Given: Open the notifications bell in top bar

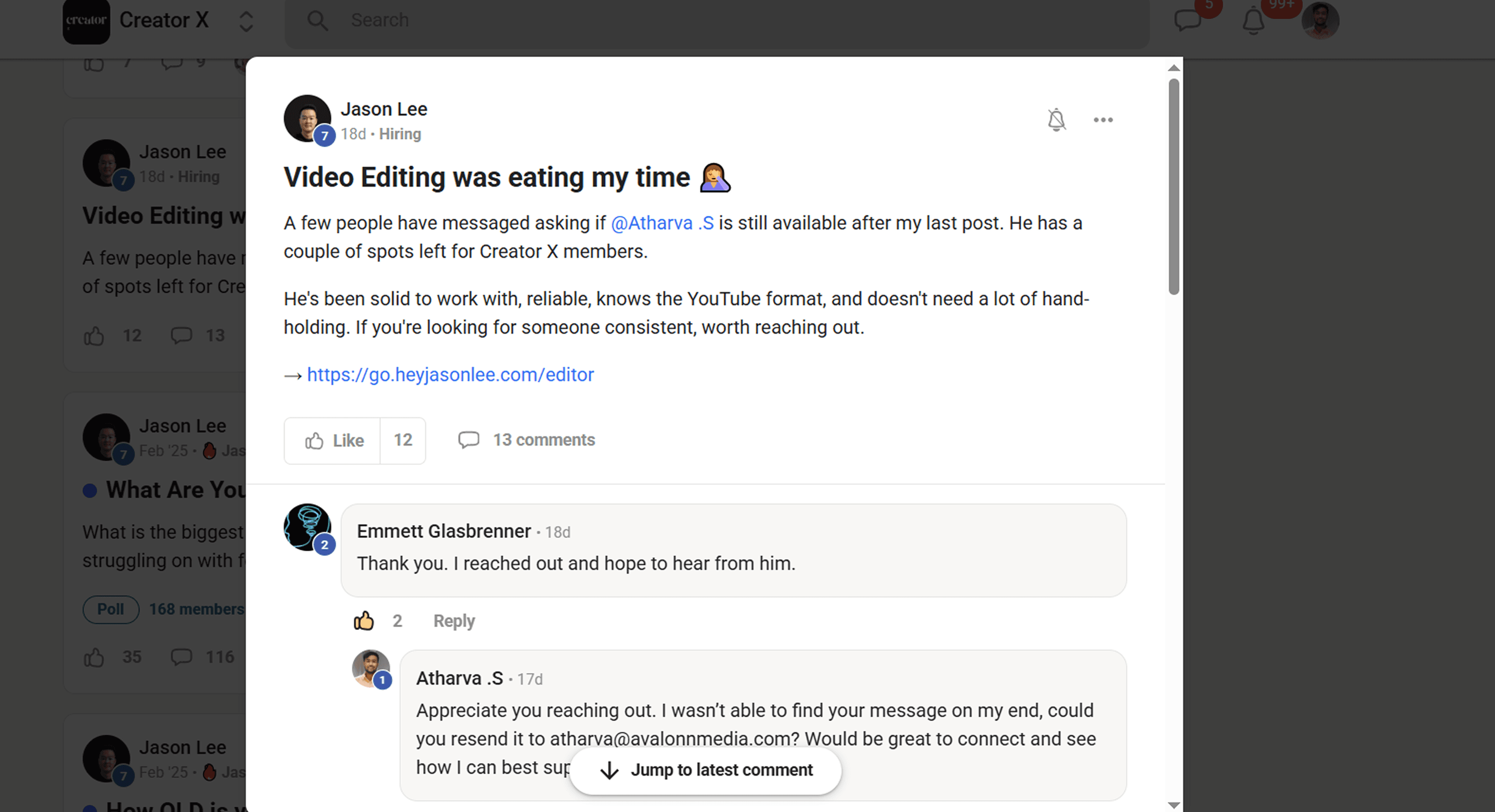Looking at the screenshot, I should tap(1253, 22).
